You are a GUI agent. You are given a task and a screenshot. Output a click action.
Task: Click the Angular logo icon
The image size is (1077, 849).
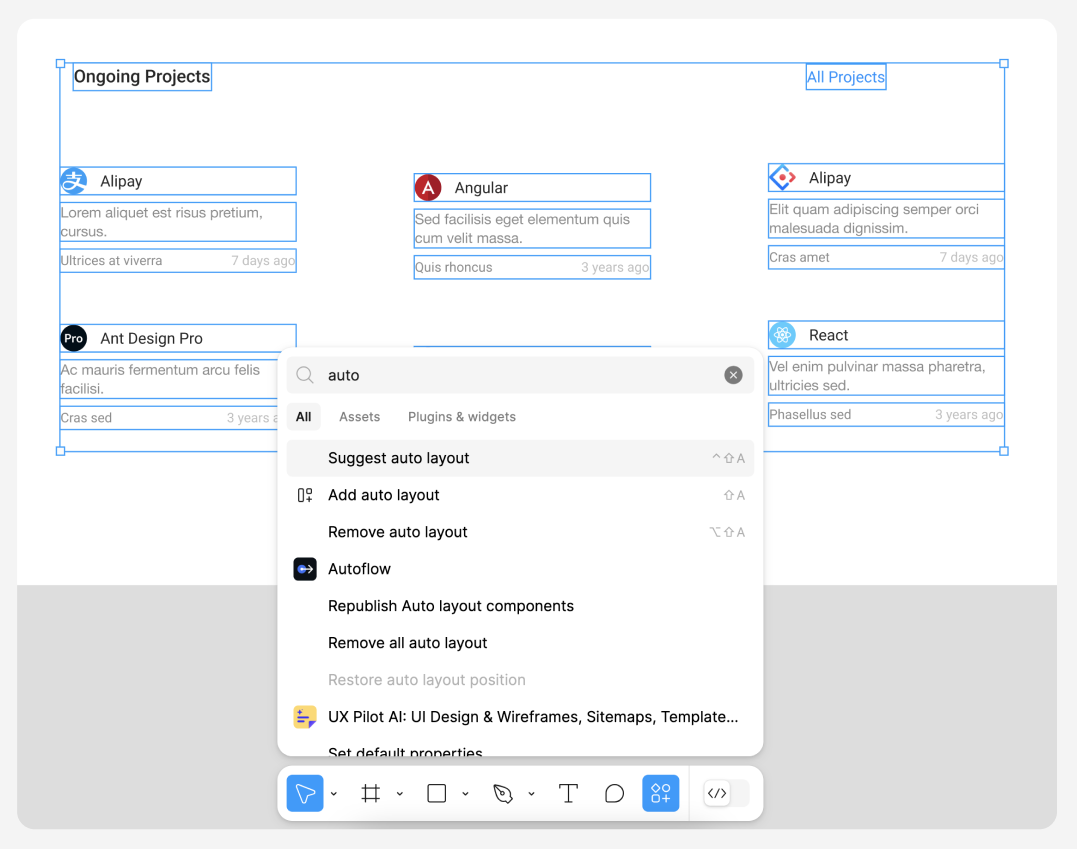(428, 188)
